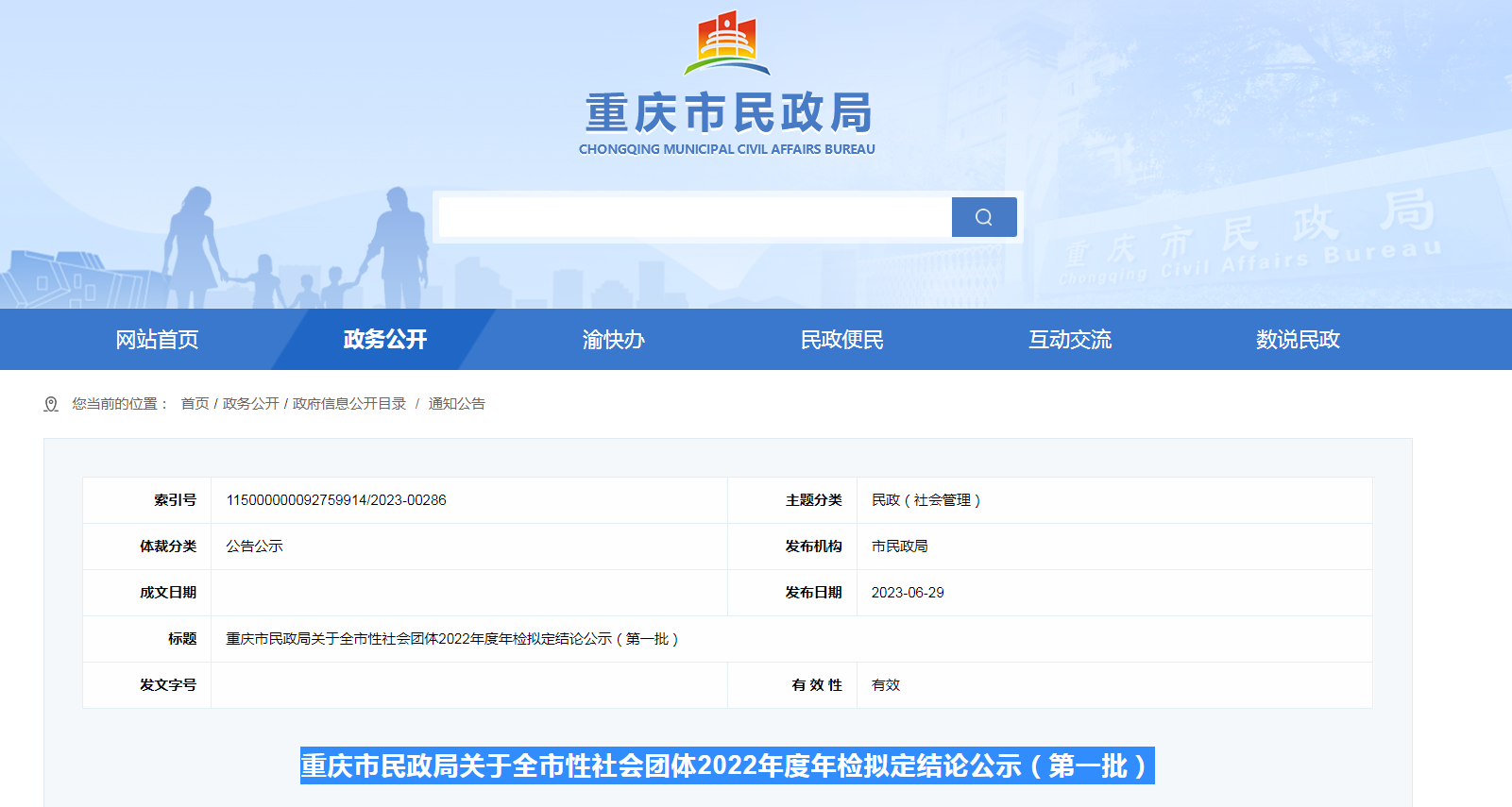The width and height of the screenshot is (1512, 807).
Task: Click the 重庆市民政局 site title heading
Action: [x=728, y=113]
